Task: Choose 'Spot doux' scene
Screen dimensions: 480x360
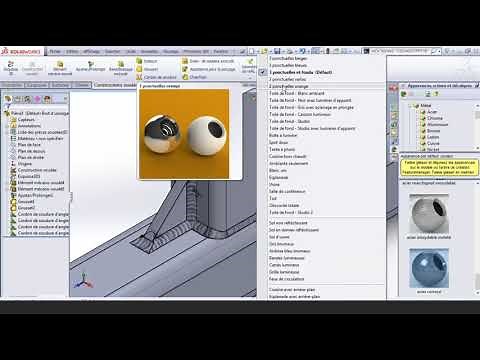Action: tap(278, 142)
